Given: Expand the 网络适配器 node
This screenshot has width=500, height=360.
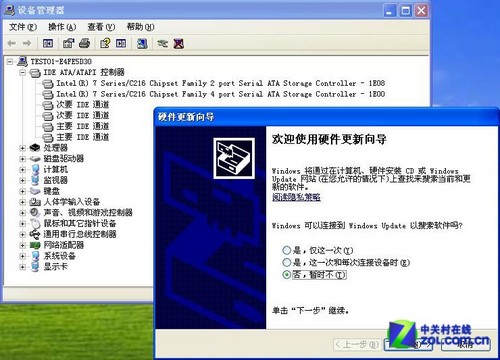Looking at the screenshot, I should click(x=22, y=245).
